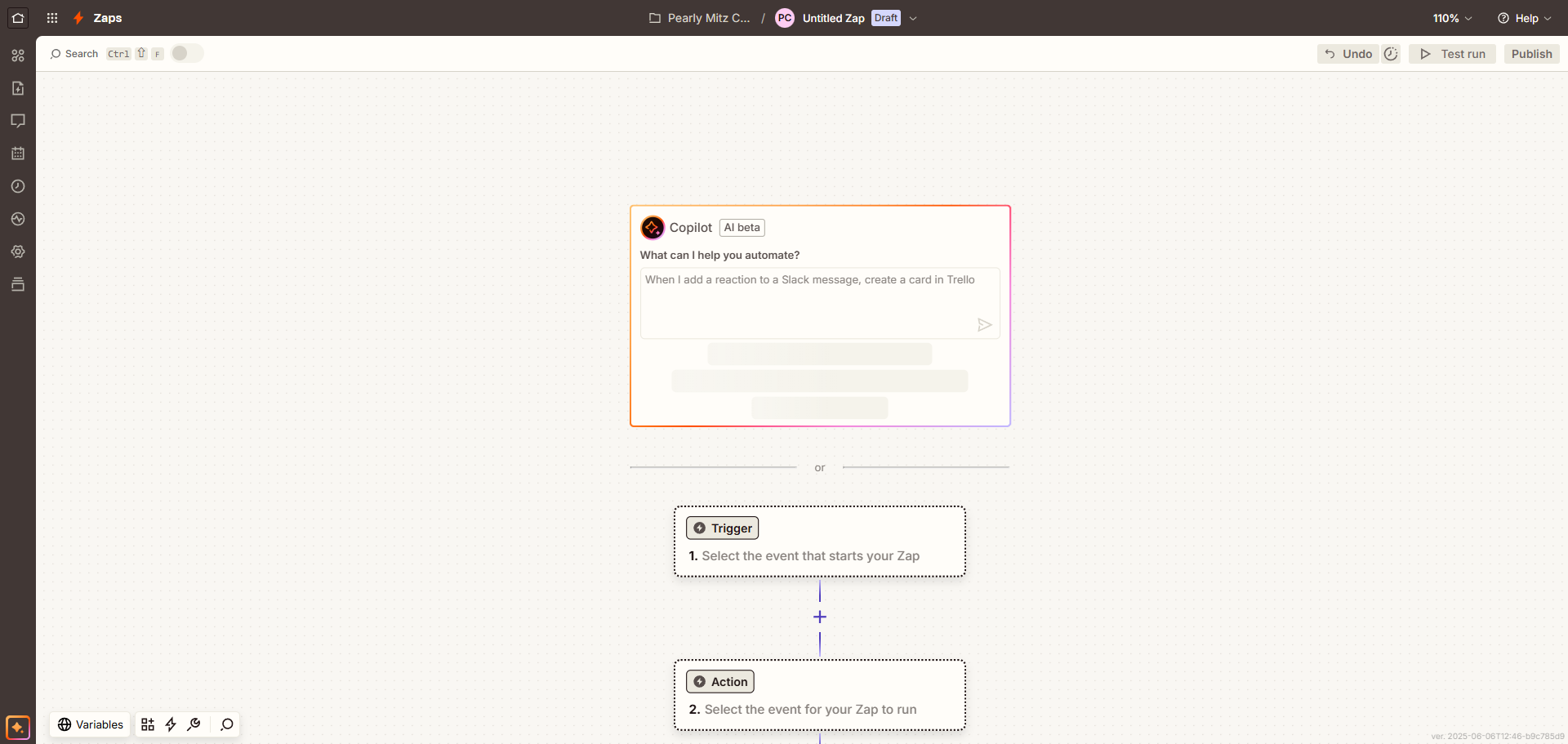Screen dimensions: 1568x744
Task: Click the add-step grid icon in bottom toolbar
Action: click(148, 724)
